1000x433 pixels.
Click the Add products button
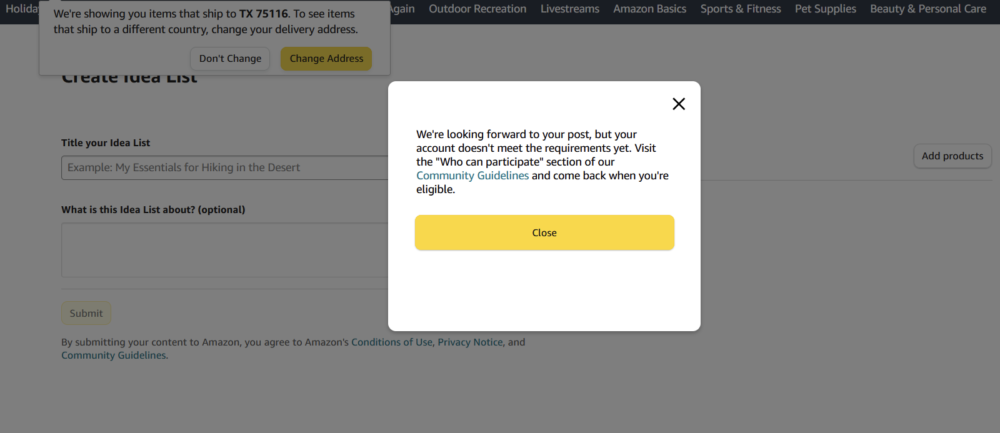952,156
